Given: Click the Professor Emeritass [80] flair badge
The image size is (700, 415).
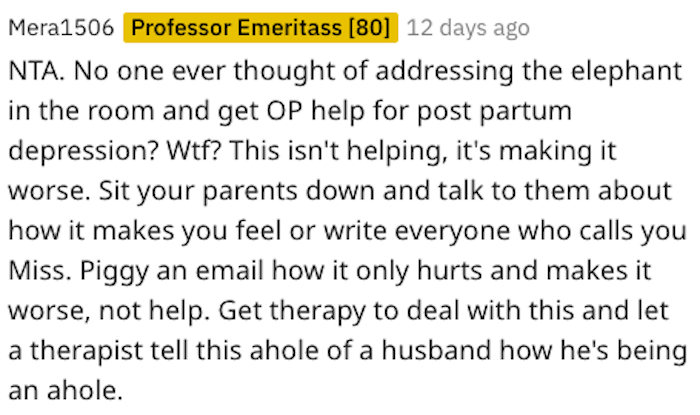Looking at the screenshot, I should tap(261, 28).
